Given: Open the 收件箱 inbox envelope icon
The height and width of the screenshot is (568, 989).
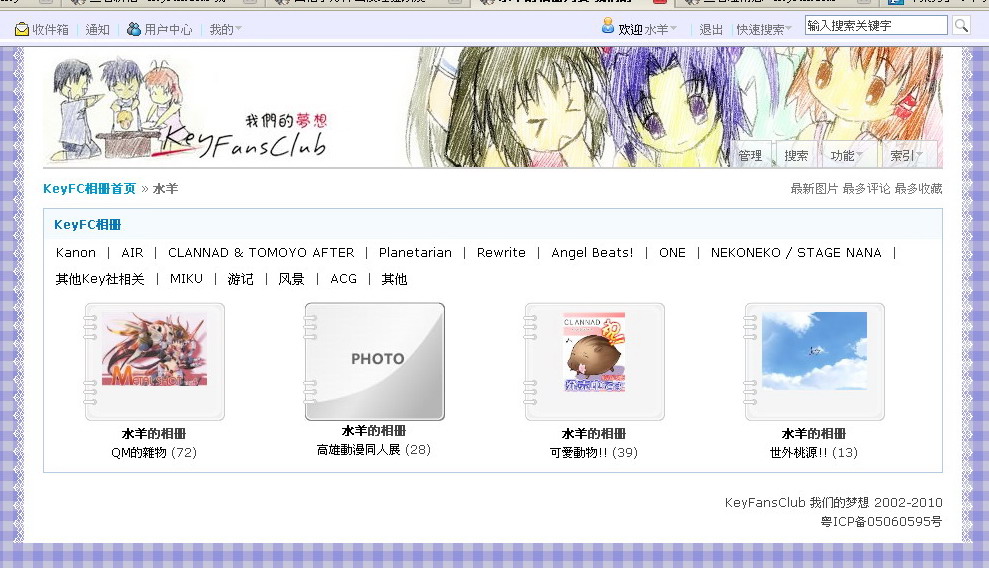Looking at the screenshot, I should coord(21,29).
